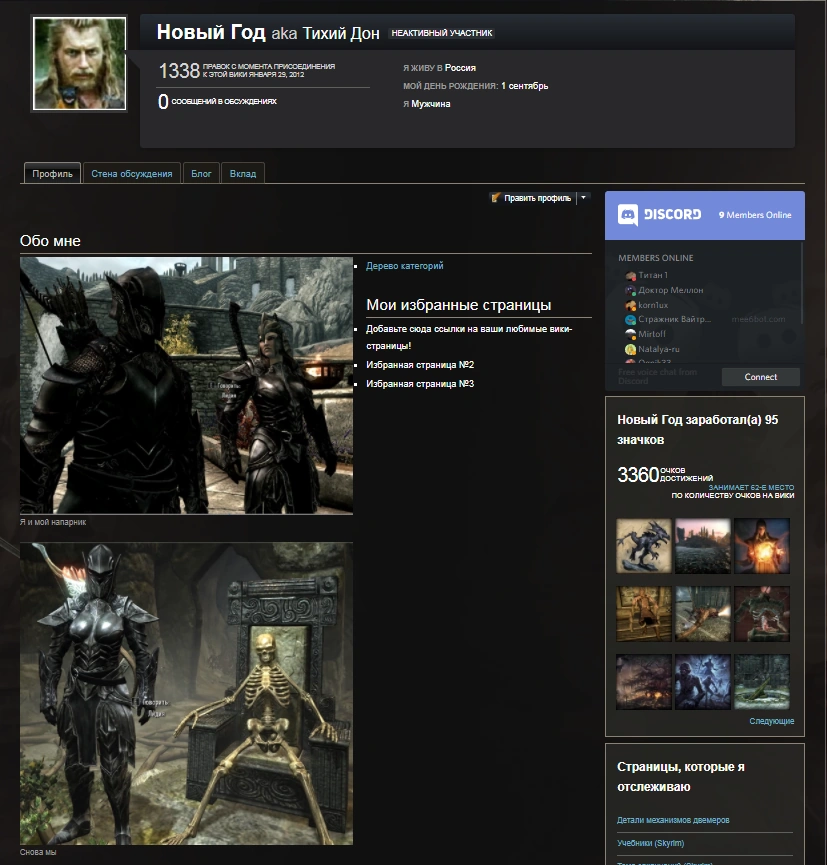Click avatar icon next to korn1ux
Image resolution: width=827 pixels, height=865 pixels.
click(x=631, y=305)
